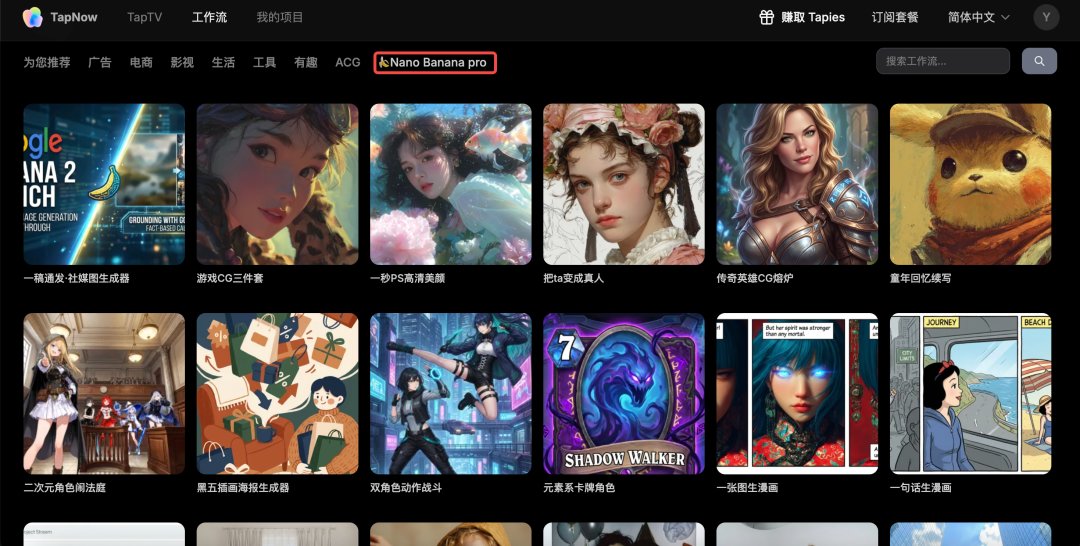1080x546 pixels.
Task: Switch to the 广告 category
Action: (x=100, y=62)
